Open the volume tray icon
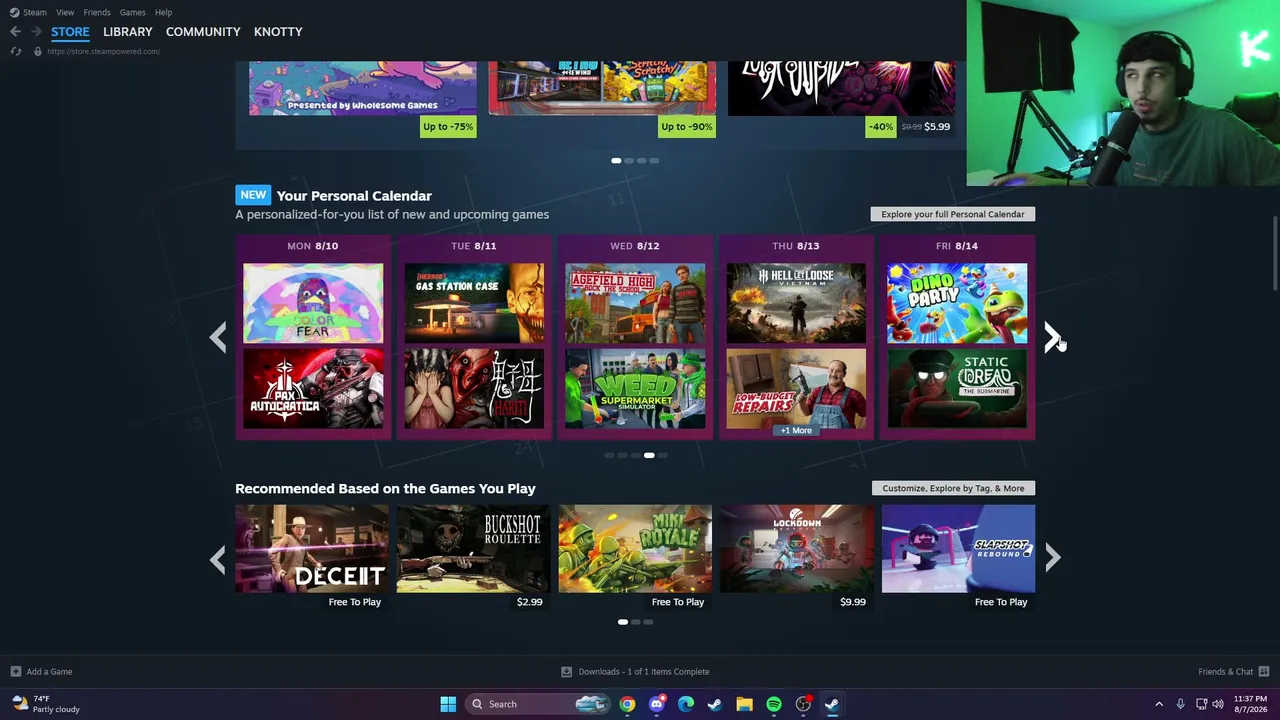 1218,704
